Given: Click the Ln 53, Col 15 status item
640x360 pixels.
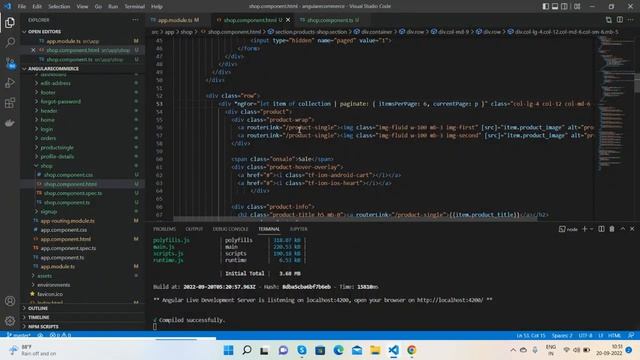Looking at the screenshot, I should tap(531, 335).
